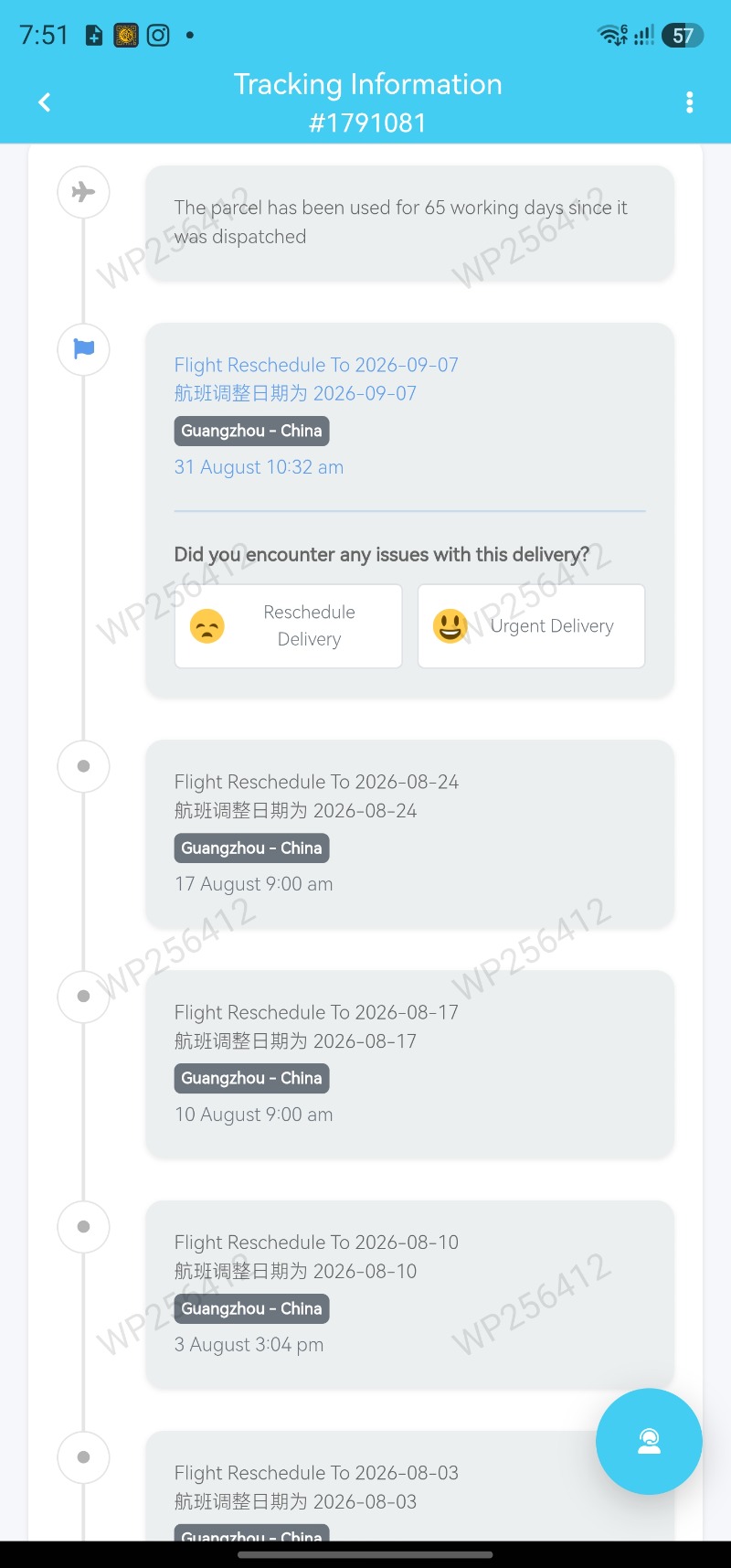The width and height of the screenshot is (731, 1568).
Task: Tap the airplane icon on the timeline
Action: [x=83, y=192]
